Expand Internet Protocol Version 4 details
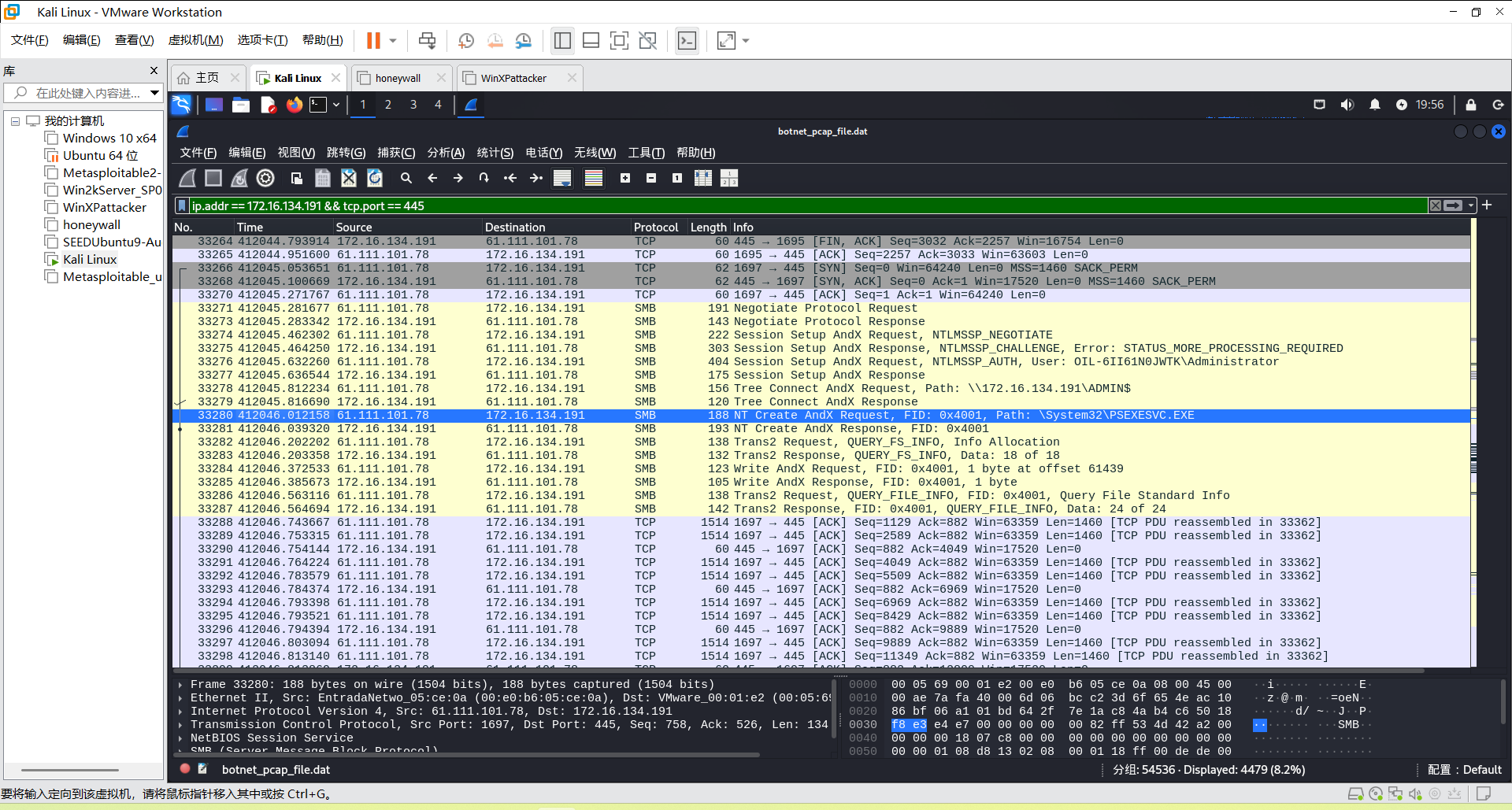The height and width of the screenshot is (810, 1512). (x=180, y=712)
